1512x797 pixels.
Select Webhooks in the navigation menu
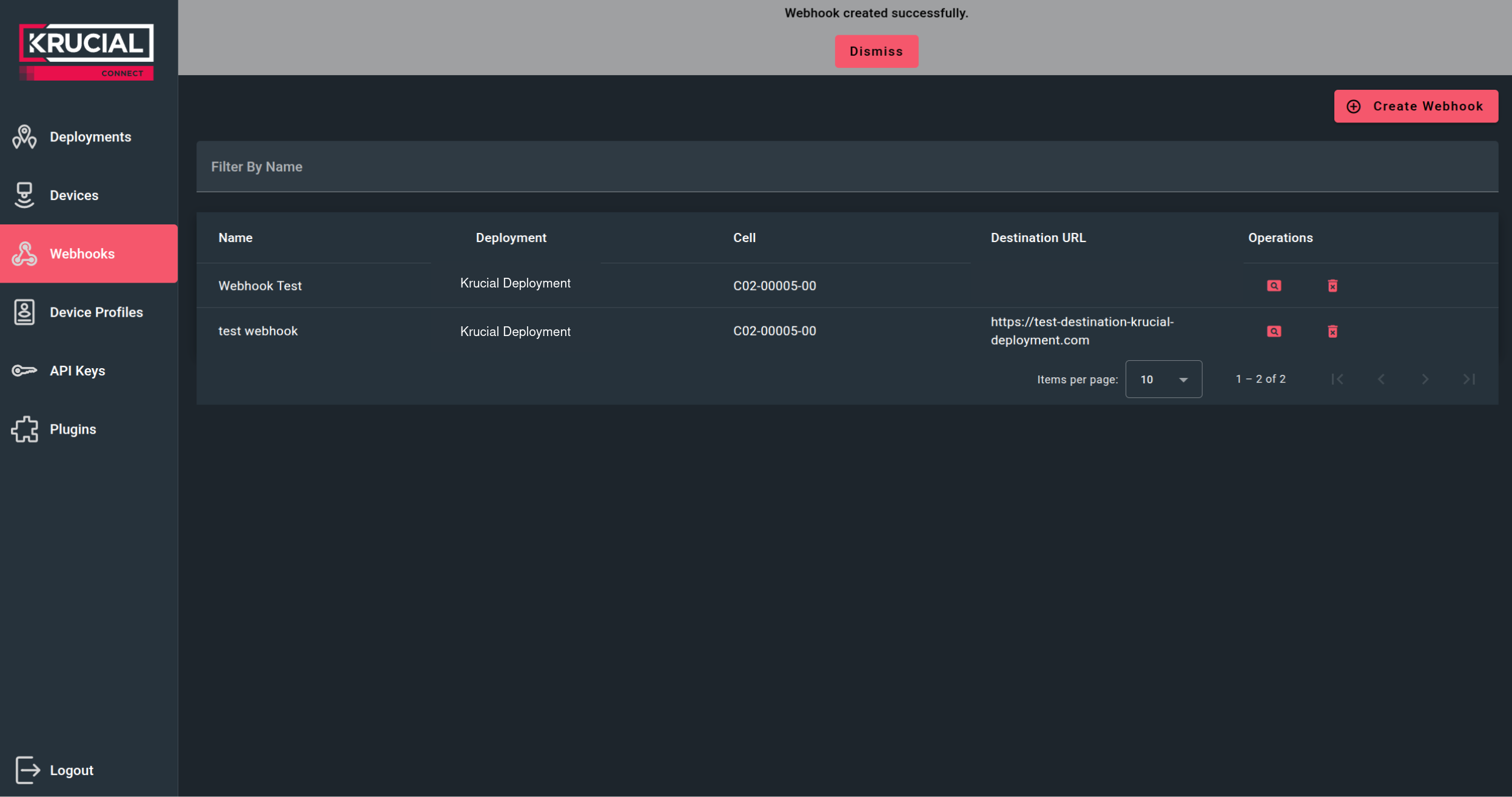(x=82, y=254)
